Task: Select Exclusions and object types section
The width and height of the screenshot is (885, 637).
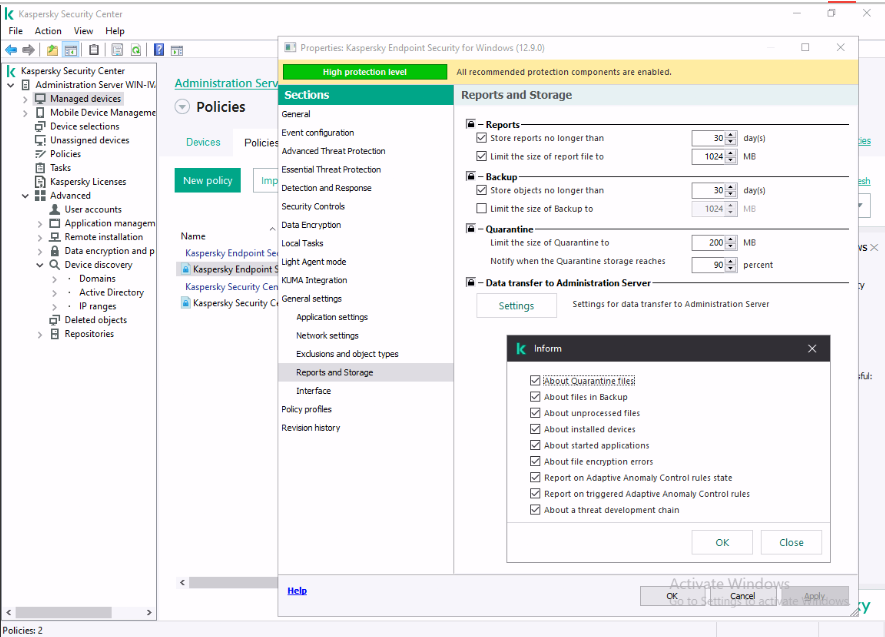Action: pos(347,354)
